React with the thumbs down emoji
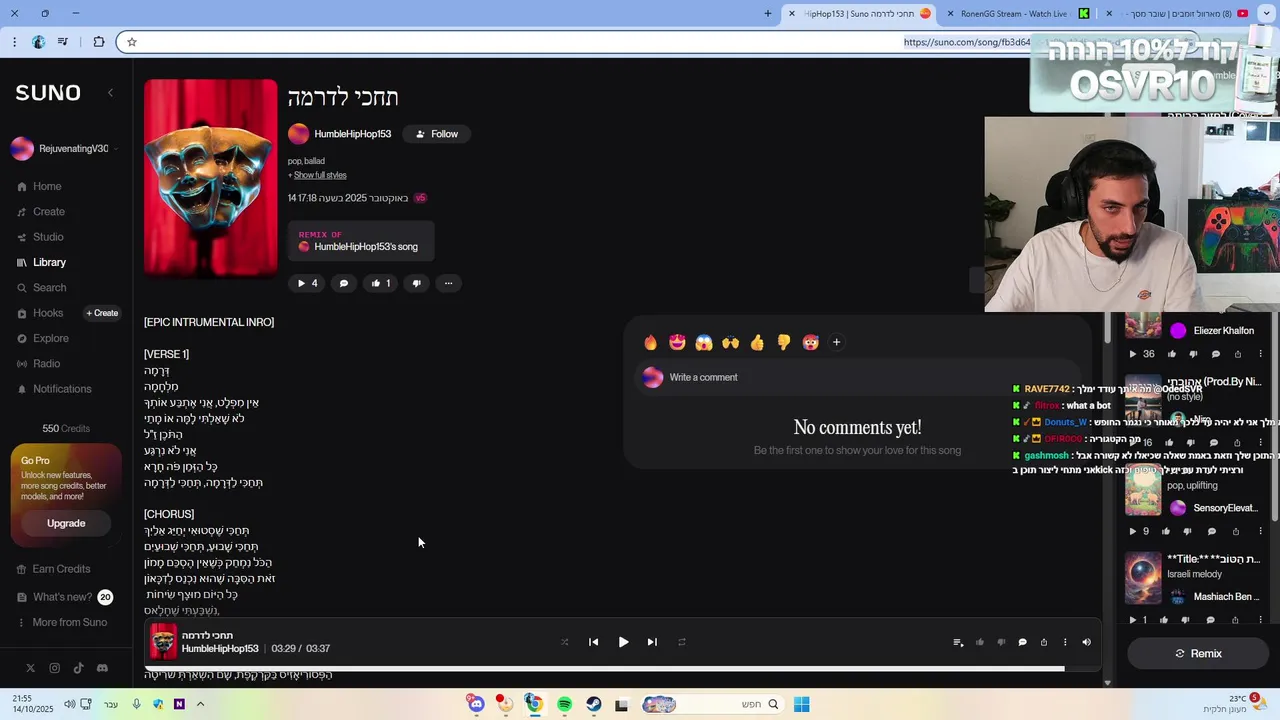The width and height of the screenshot is (1280, 720). pyautogui.click(x=784, y=343)
